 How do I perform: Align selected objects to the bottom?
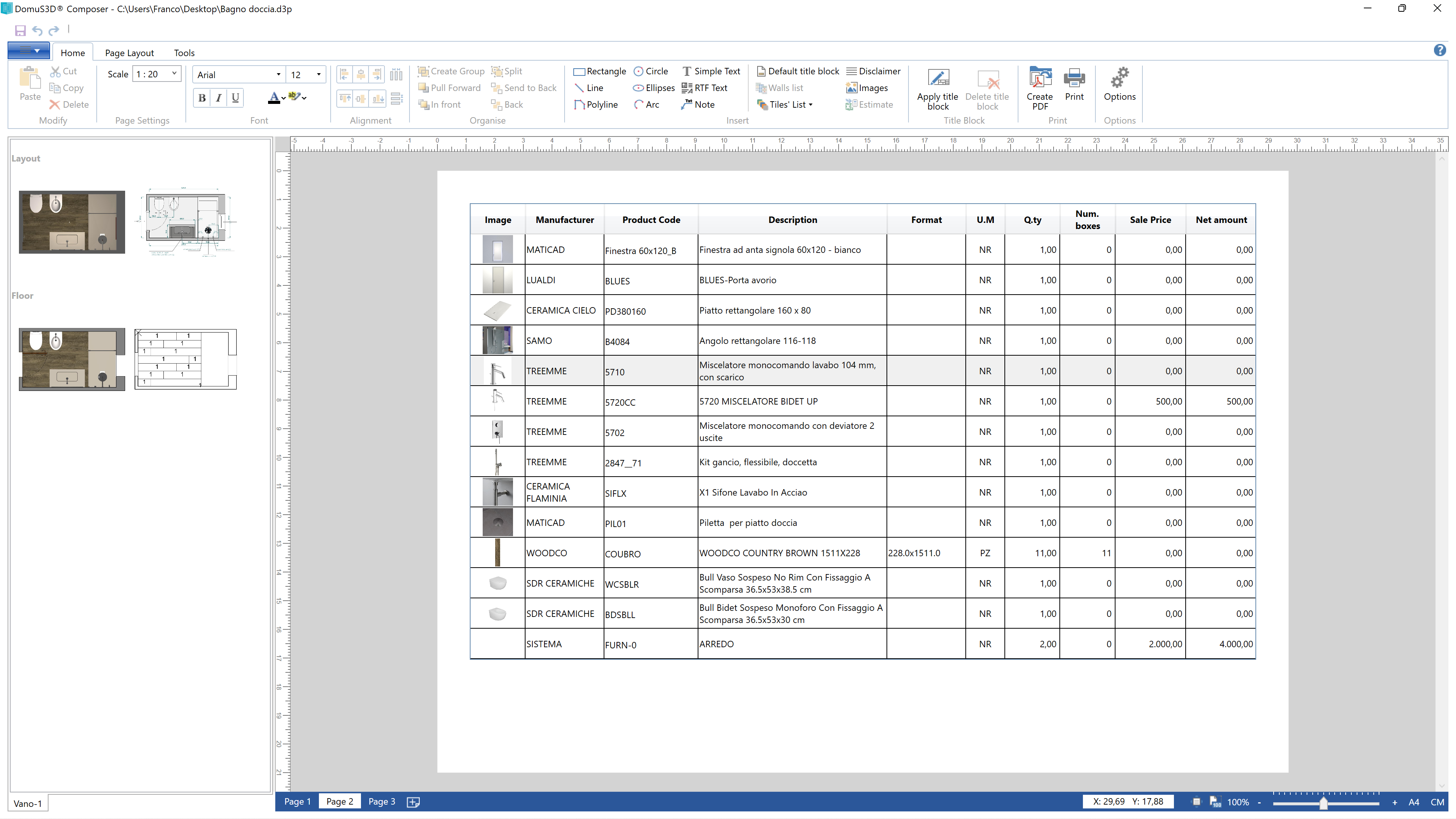pyautogui.click(x=378, y=98)
